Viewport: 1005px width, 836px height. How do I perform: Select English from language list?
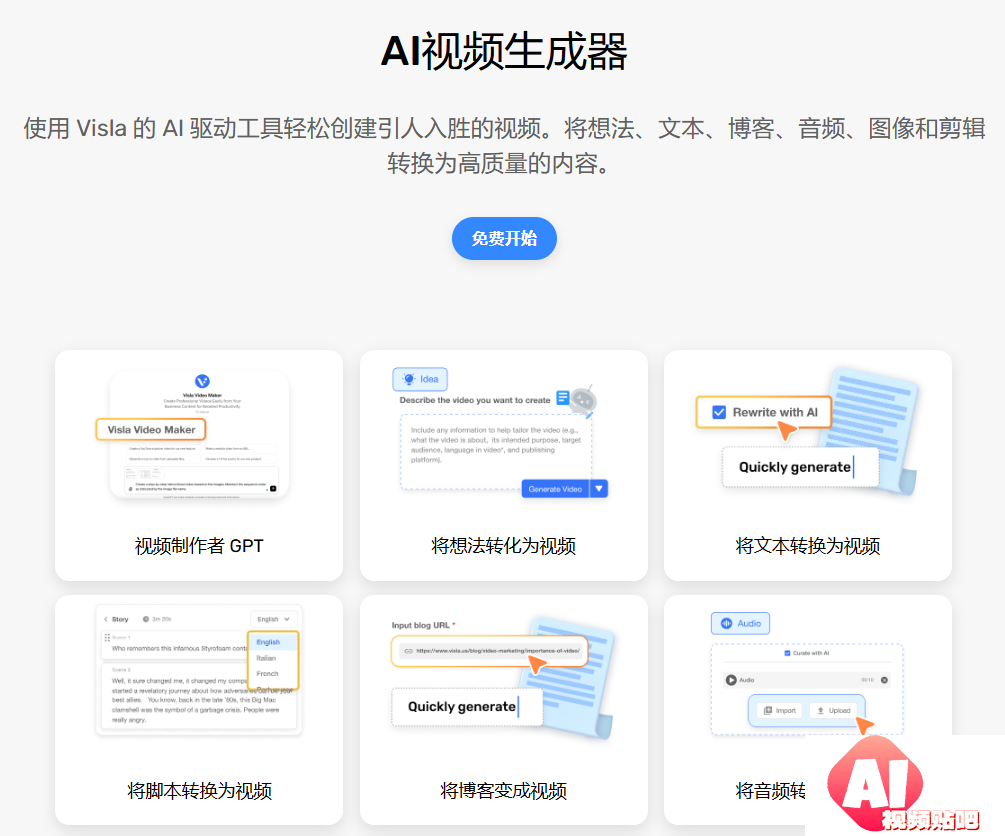point(269,642)
